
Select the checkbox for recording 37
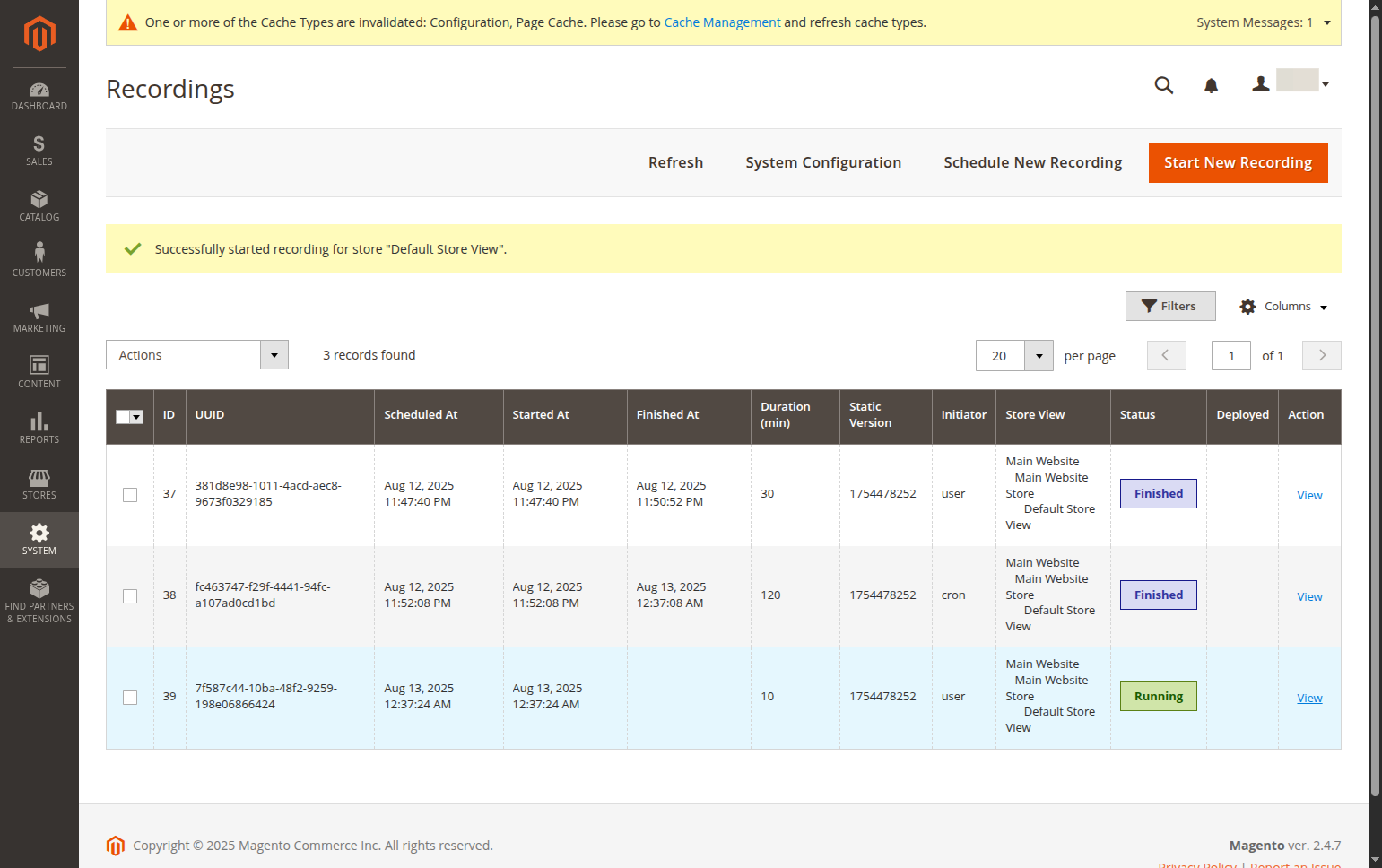pyautogui.click(x=130, y=495)
